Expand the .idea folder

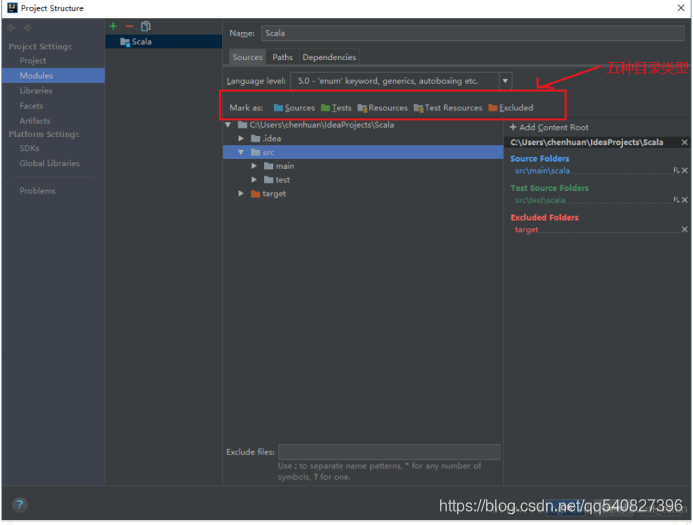tap(241, 139)
